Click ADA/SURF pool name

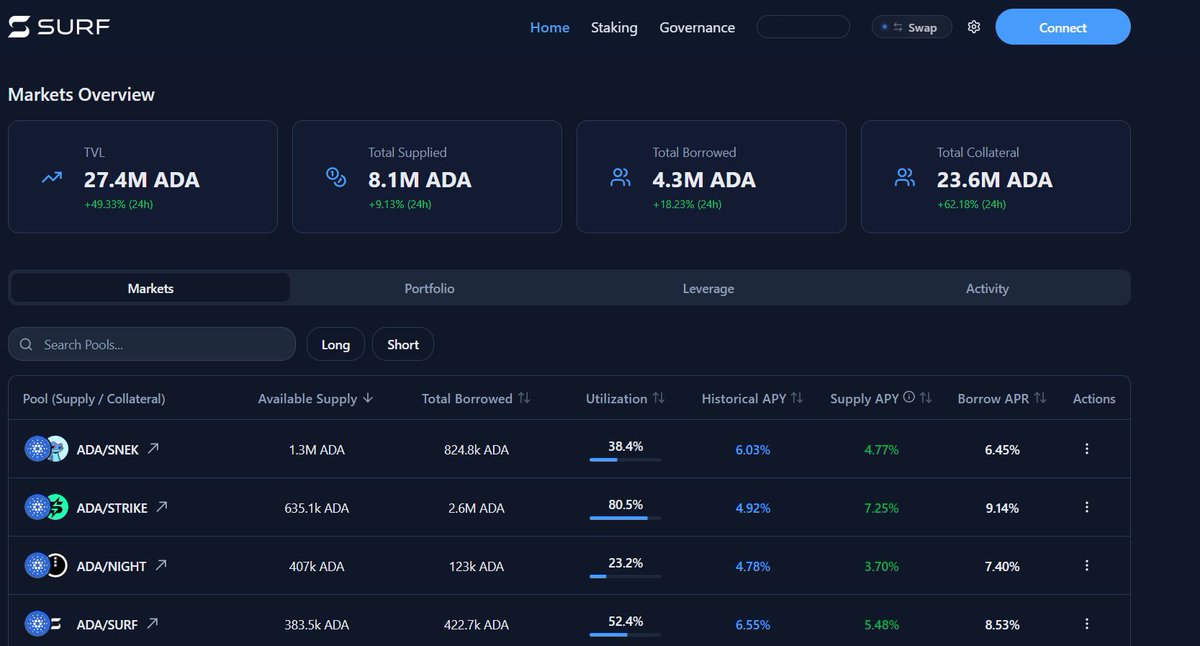(107, 623)
